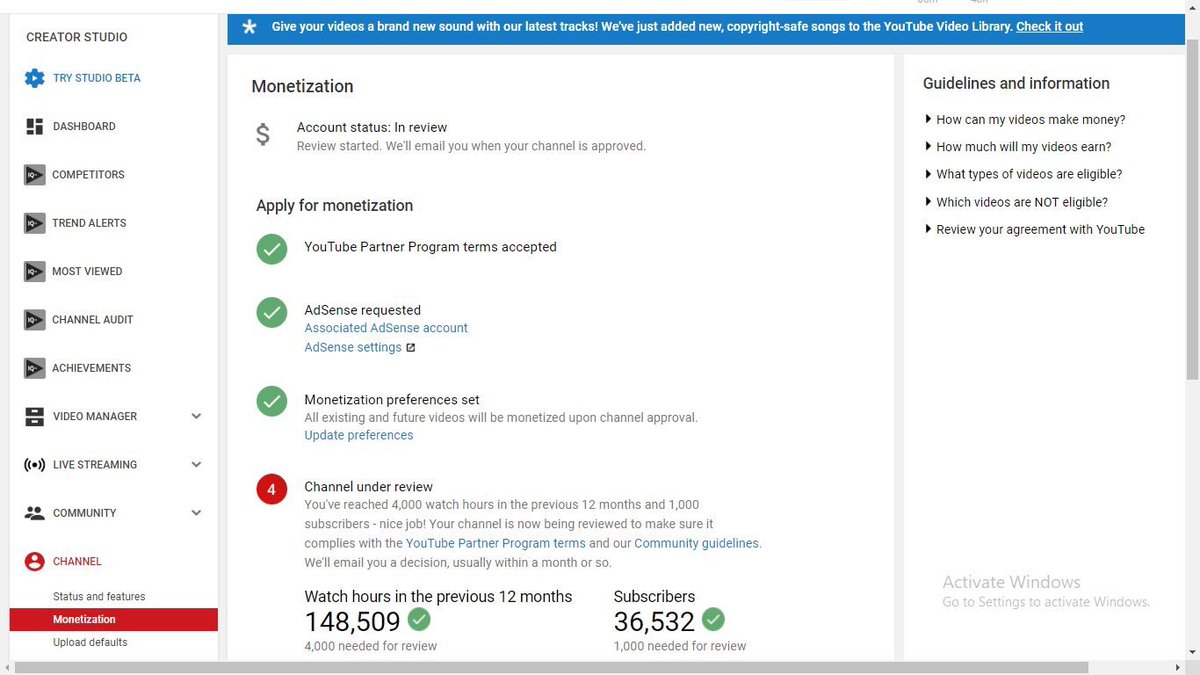Click 'Guidelines and information' heading
The height and width of the screenshot is (675, 1200).
[x=1016, y=84]
